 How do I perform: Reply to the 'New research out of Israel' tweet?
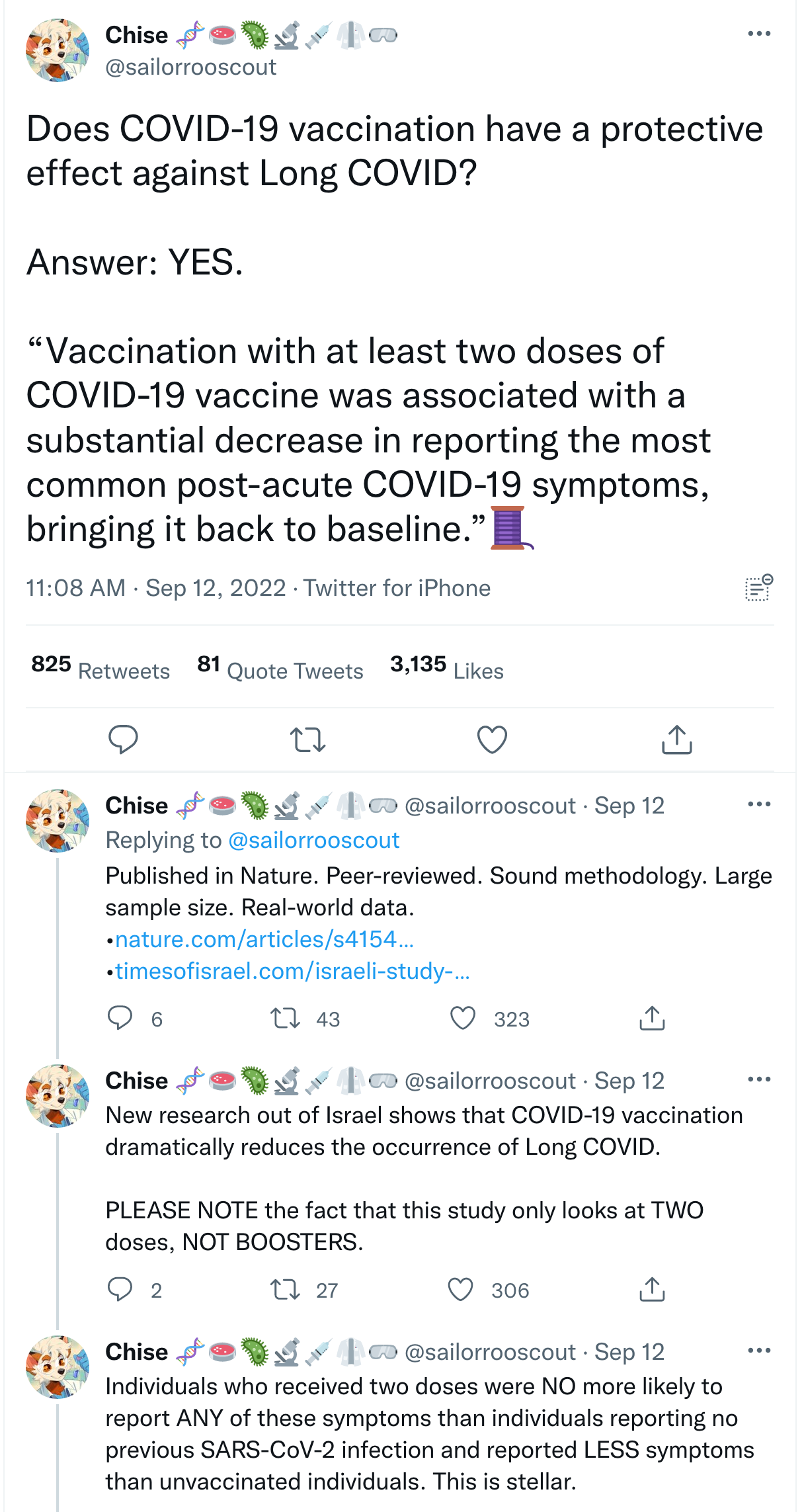pyautogui.click(x=120, y=1289)
